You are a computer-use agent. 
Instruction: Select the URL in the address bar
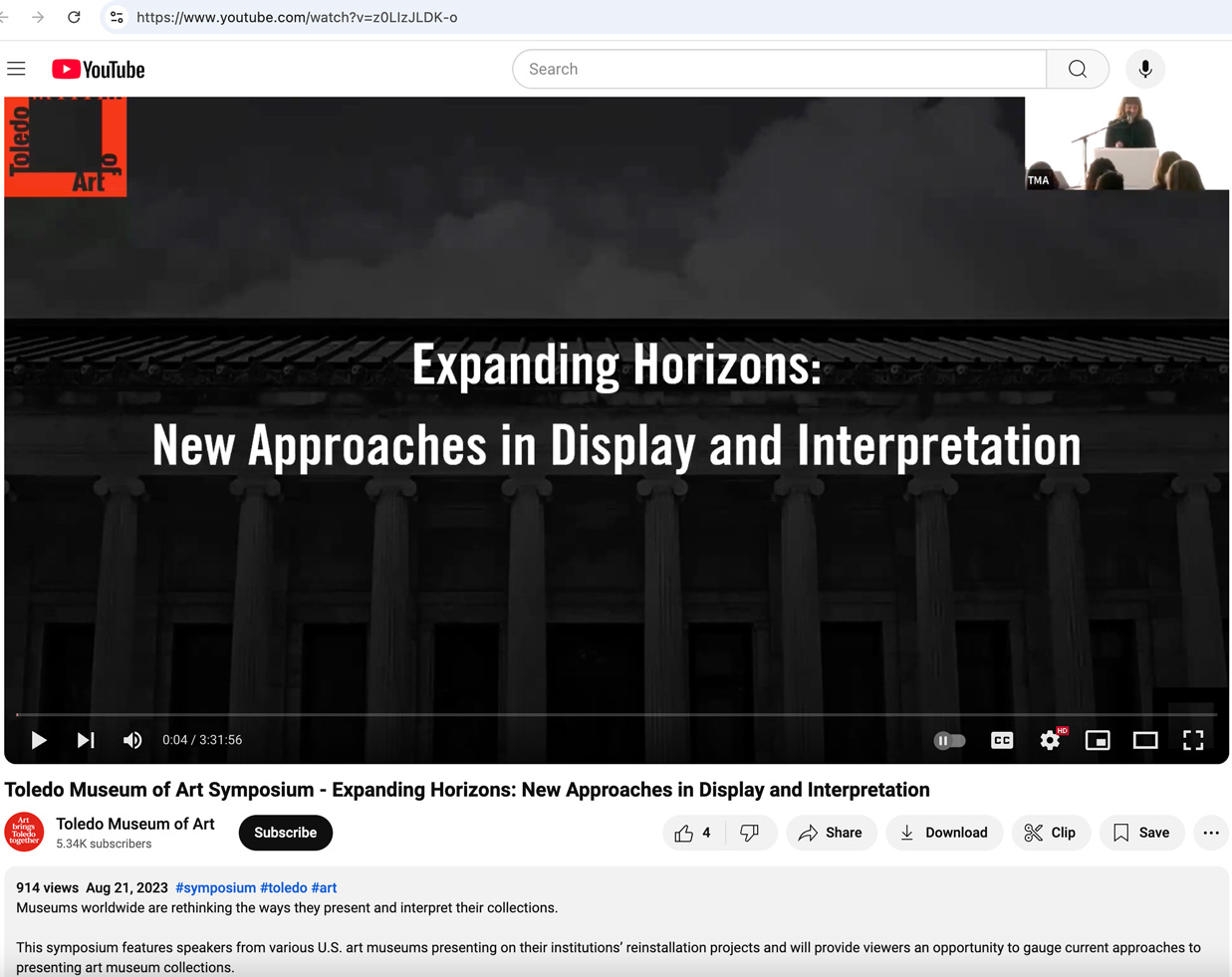coord(297,17)
